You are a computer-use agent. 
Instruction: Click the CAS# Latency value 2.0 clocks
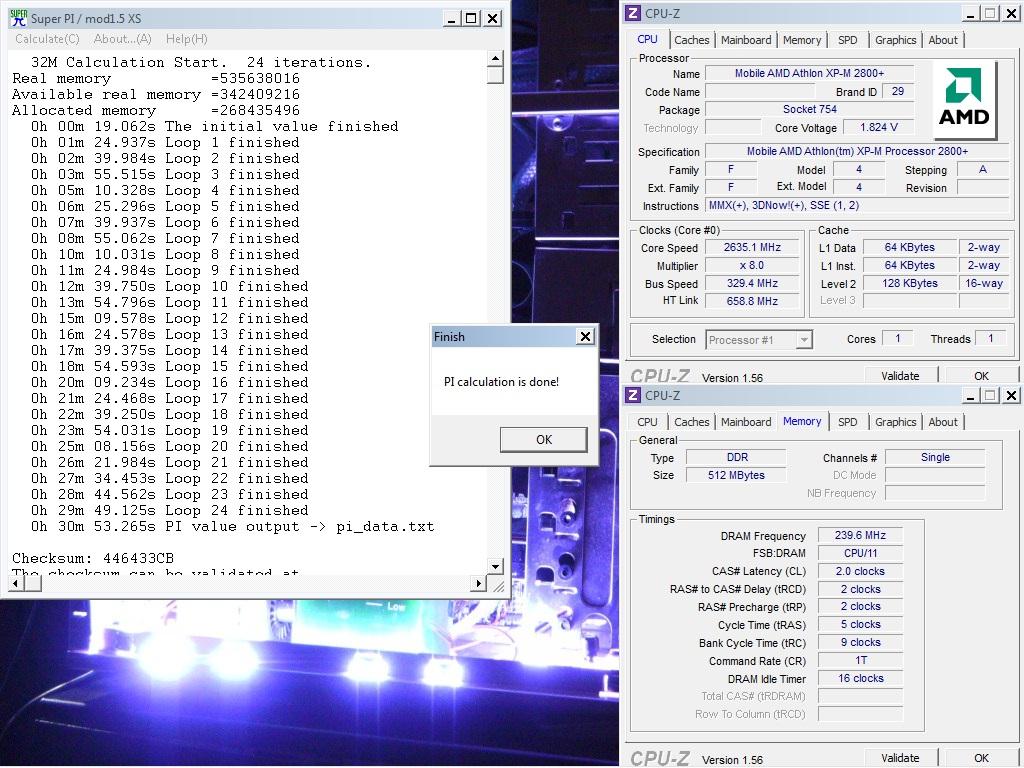point(860,571)
